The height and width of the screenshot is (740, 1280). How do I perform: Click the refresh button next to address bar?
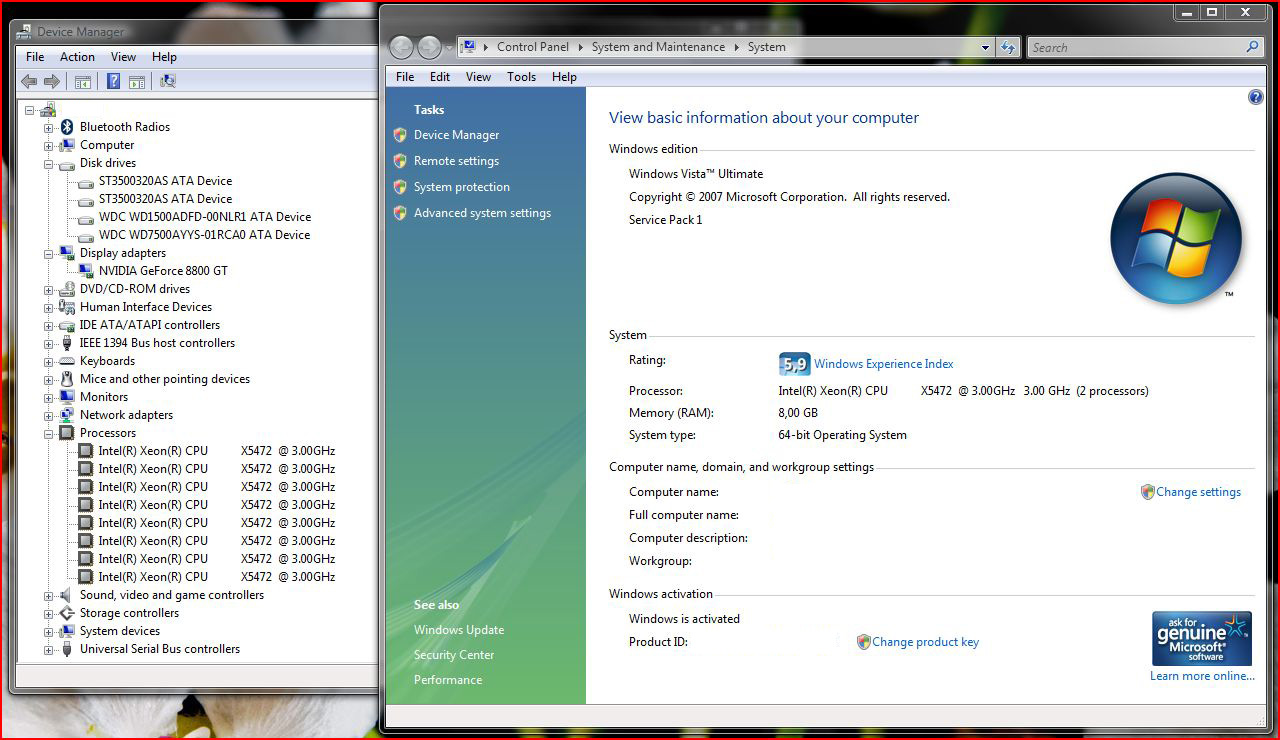pyautogui.click(x=1007, y=47)
